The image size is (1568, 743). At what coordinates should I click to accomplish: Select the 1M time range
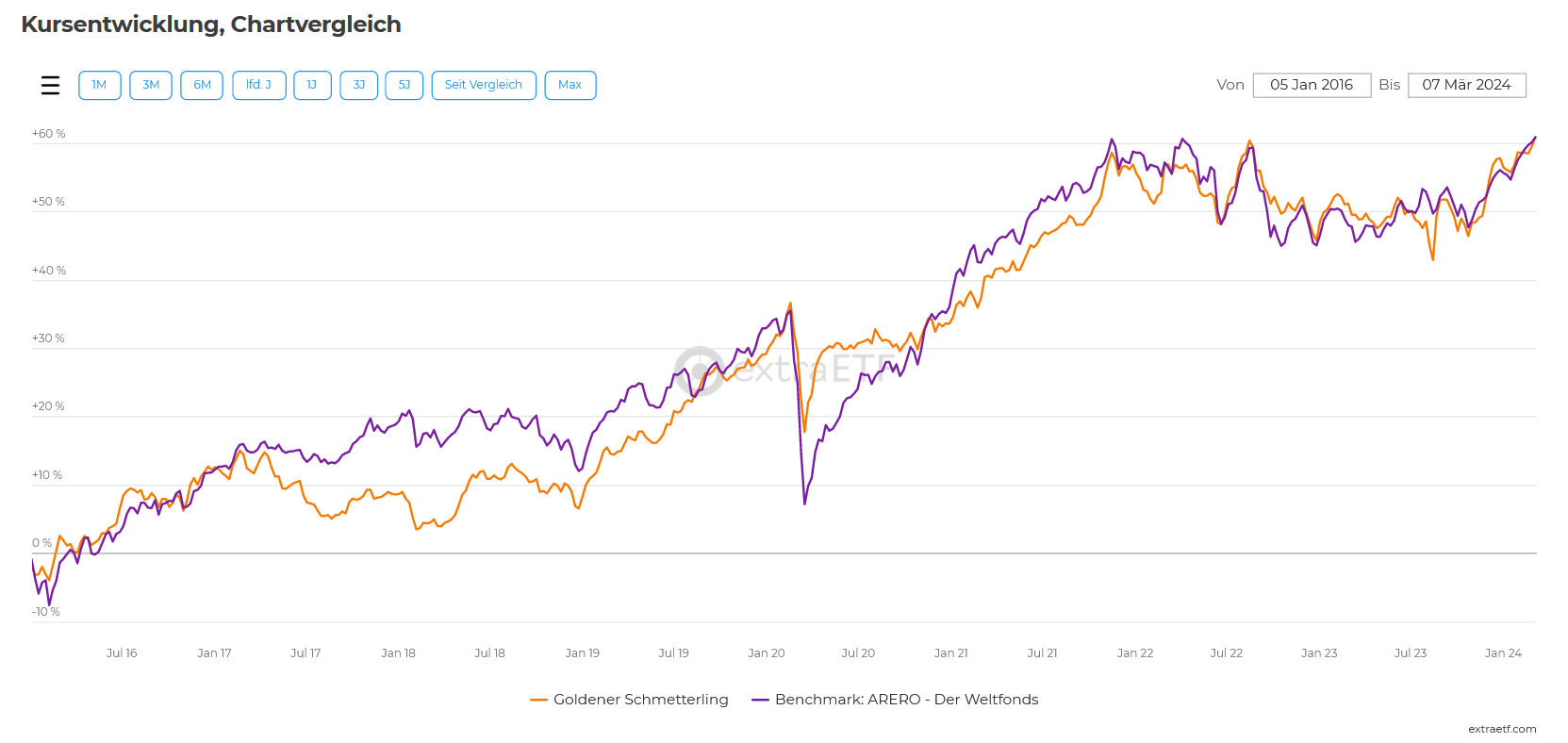pyautogui.click(x=99, y=85)
